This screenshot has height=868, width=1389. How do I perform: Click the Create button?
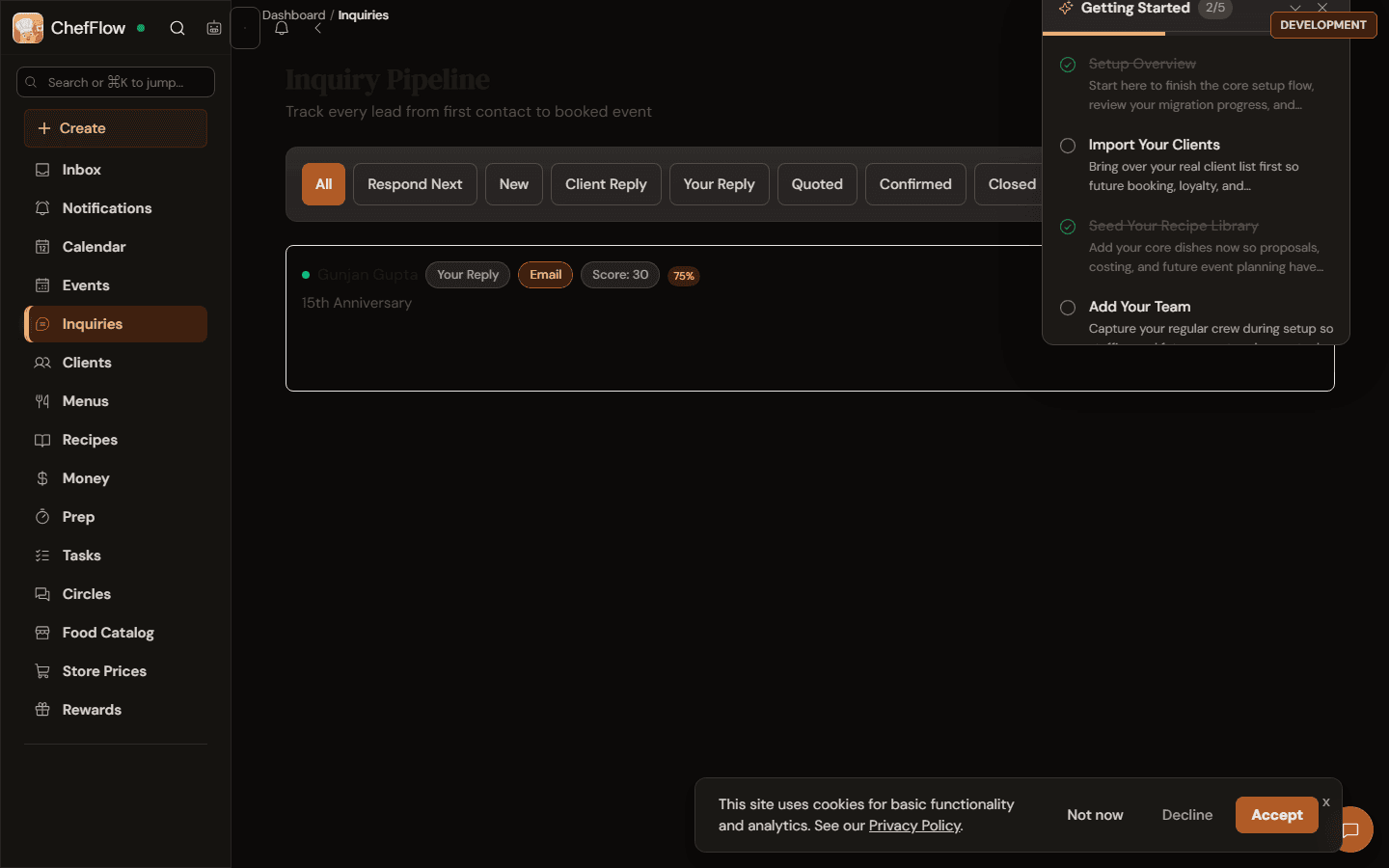click(116, 128)
